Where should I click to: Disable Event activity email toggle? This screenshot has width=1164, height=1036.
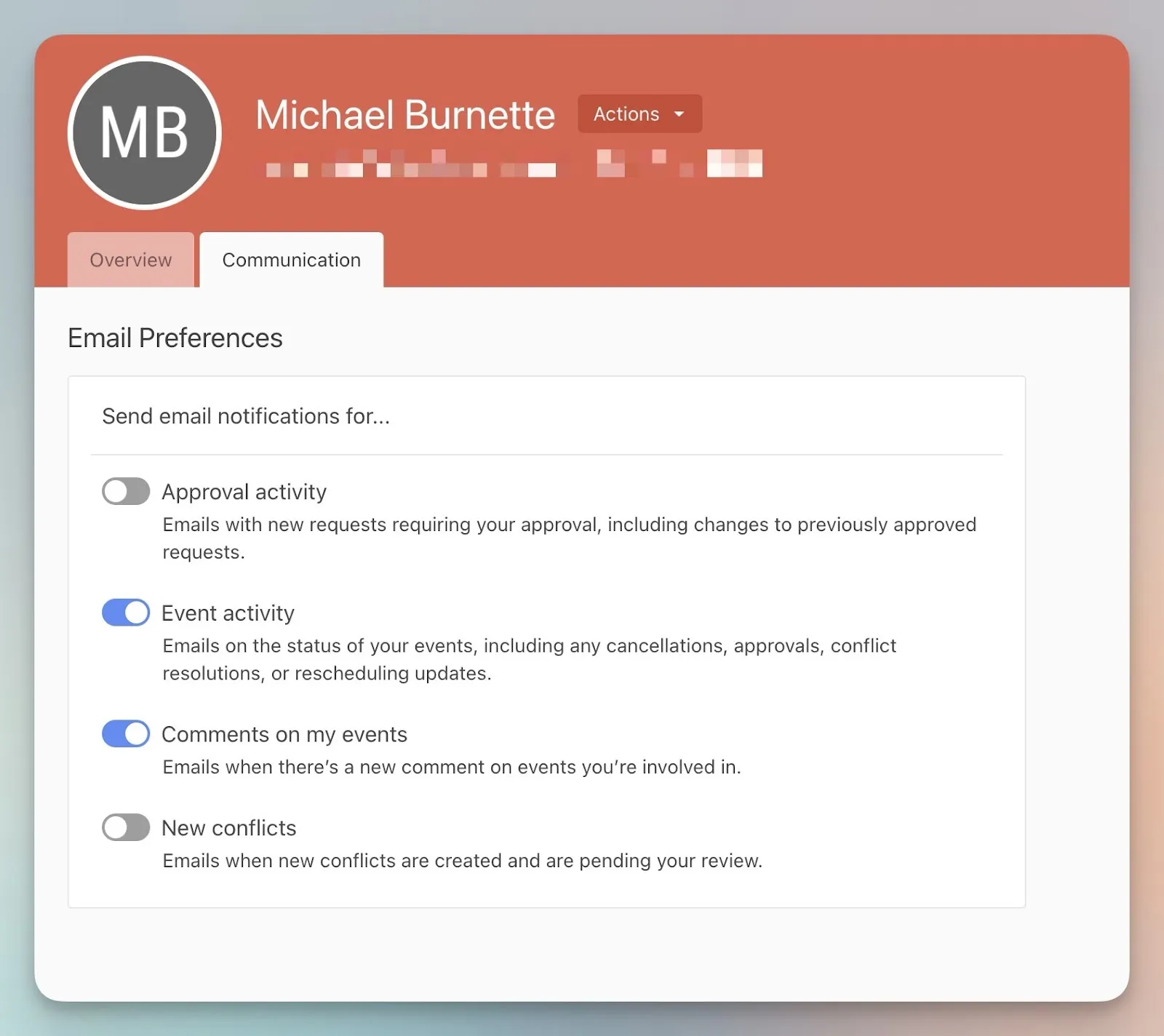click(x=126, y=613)
